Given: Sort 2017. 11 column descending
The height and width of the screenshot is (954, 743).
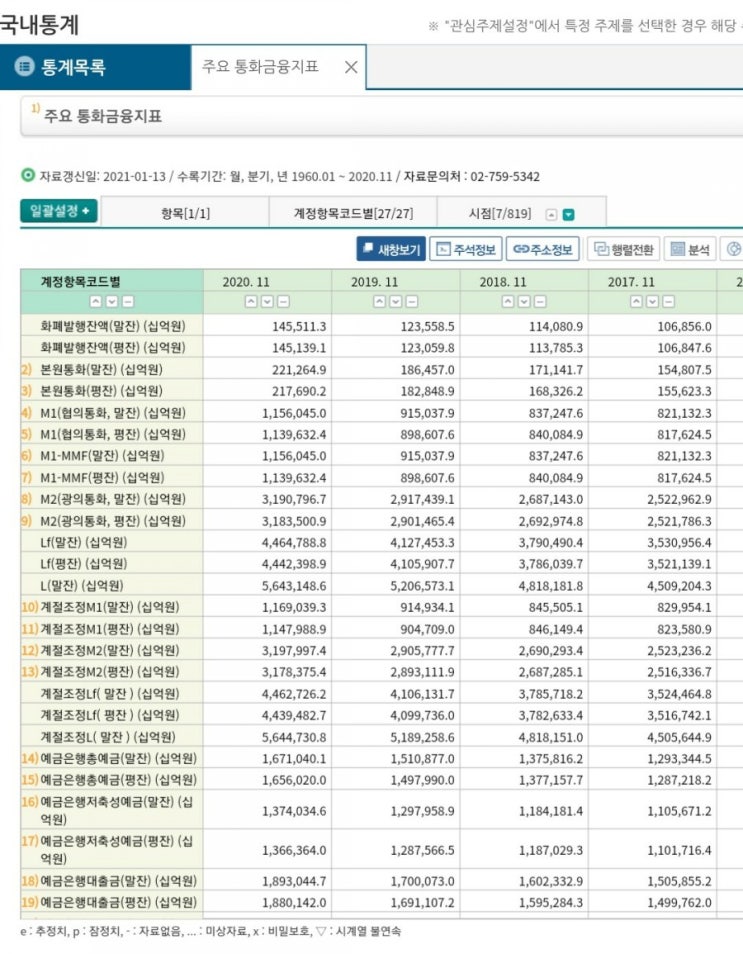Looking at the screenshot, I should [652, 301].
